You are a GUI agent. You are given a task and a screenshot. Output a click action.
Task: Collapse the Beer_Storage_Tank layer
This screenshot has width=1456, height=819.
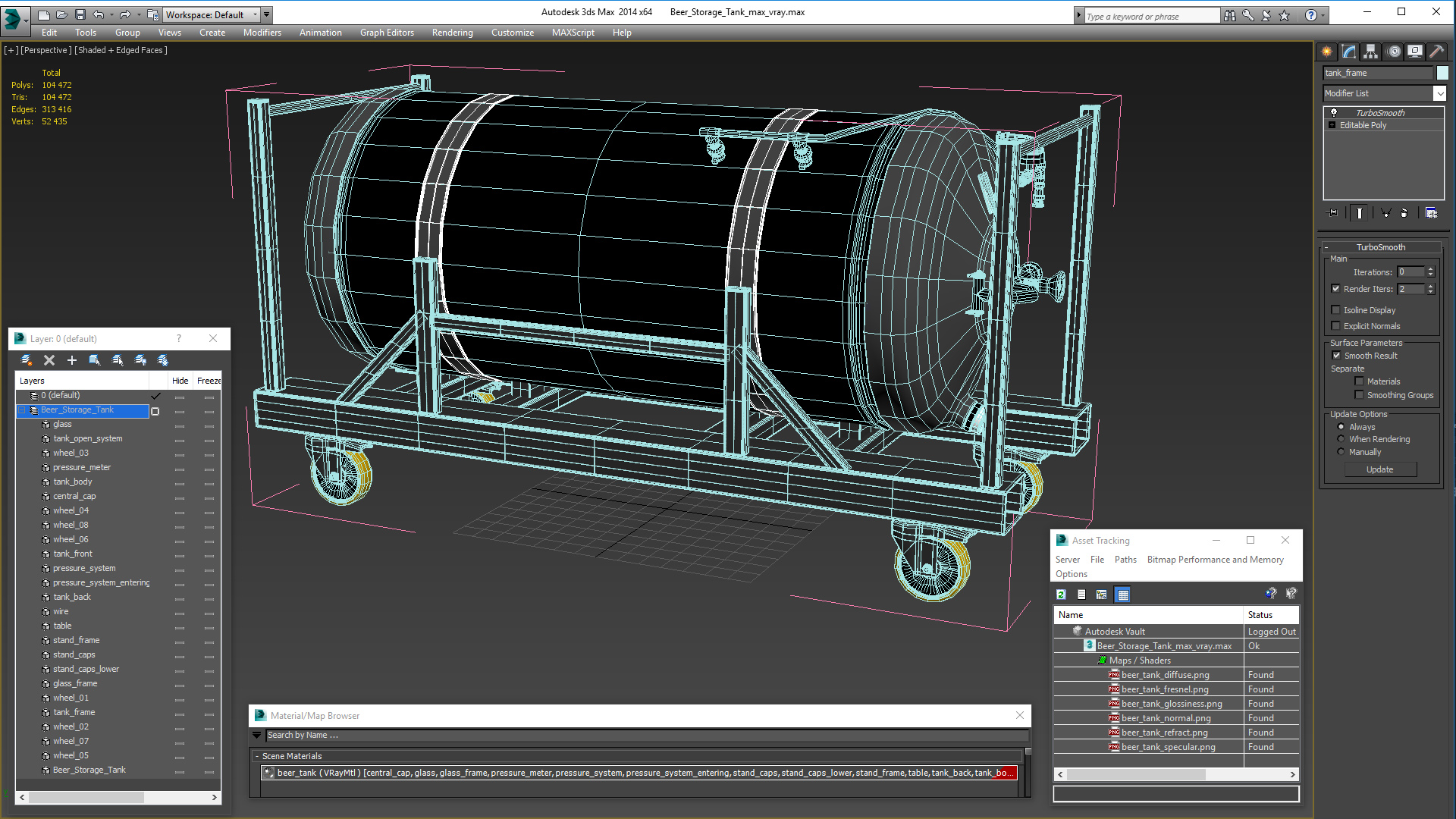[23, 410]
